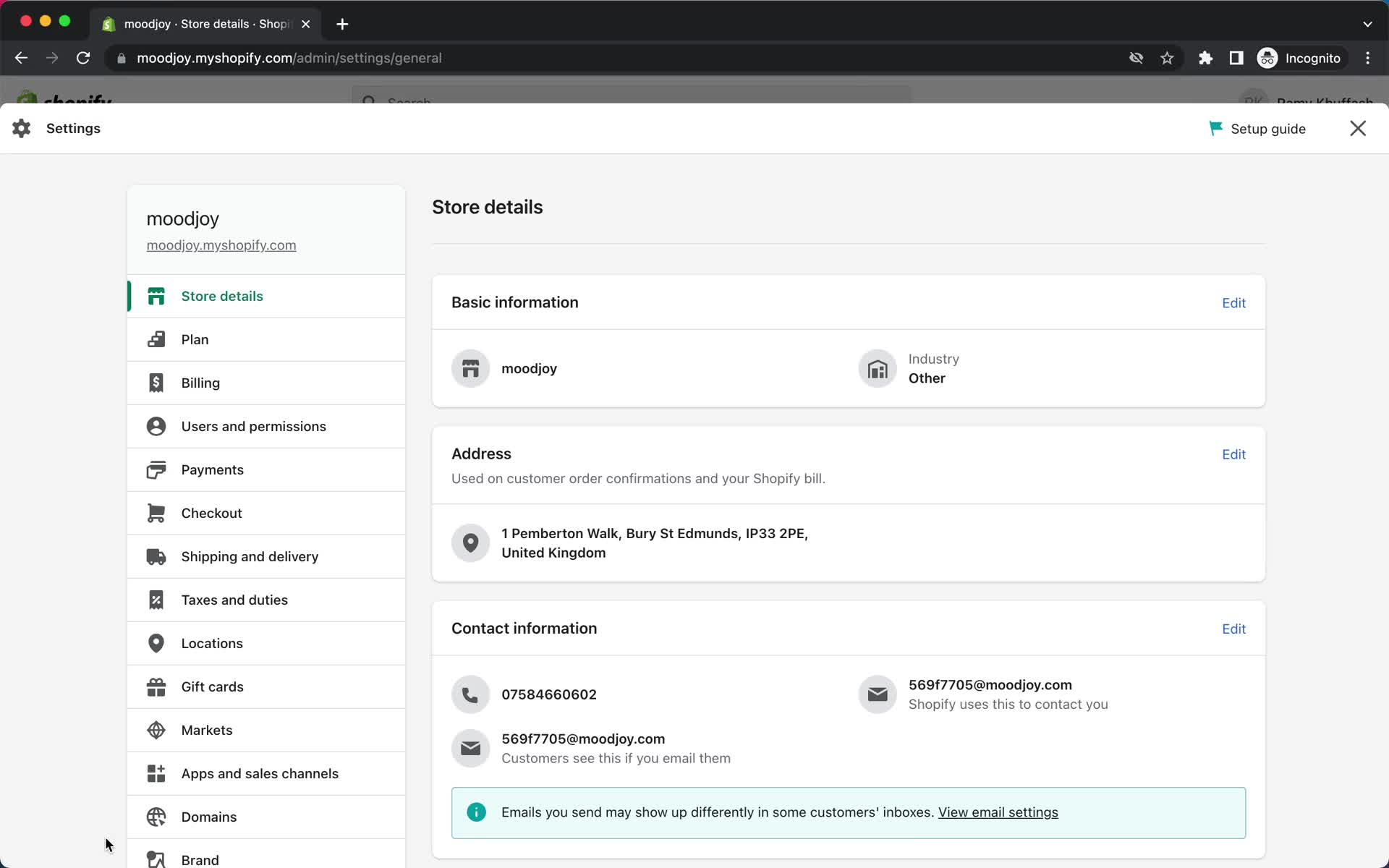Click the Users and permissions person icon
Image resolution: width=1389 pixels, height=868 pixels.
(156, 426)
